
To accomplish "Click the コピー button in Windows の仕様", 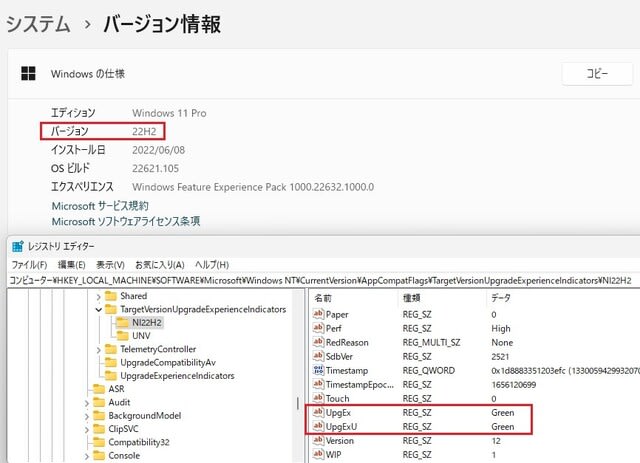I will [x=597, y=73].
